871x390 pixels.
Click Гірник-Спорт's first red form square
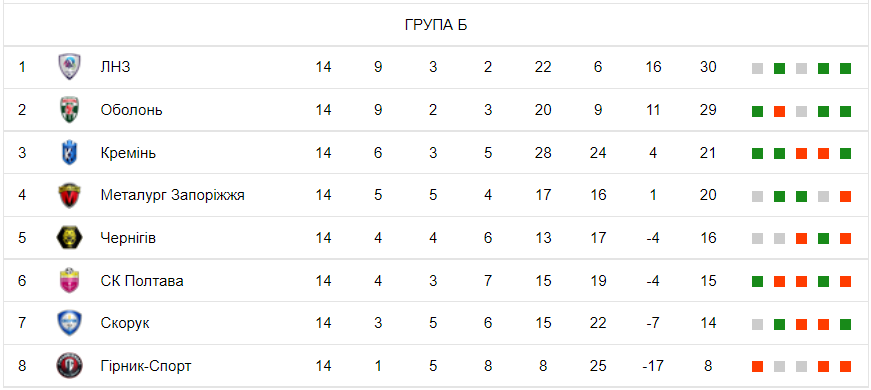pos(757,367)
